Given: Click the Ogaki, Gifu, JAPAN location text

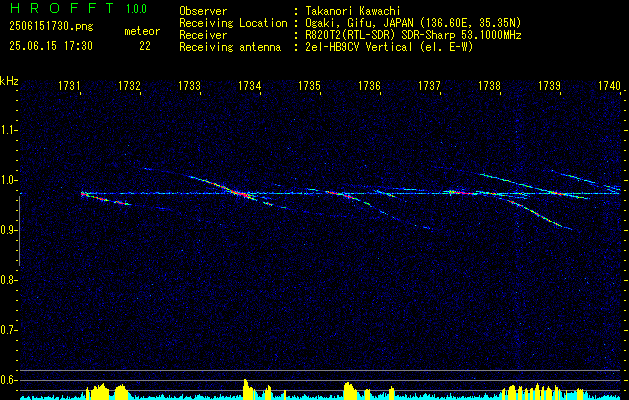Looking at the screenshot, I should pyautogui.click(x=413, y=23).
